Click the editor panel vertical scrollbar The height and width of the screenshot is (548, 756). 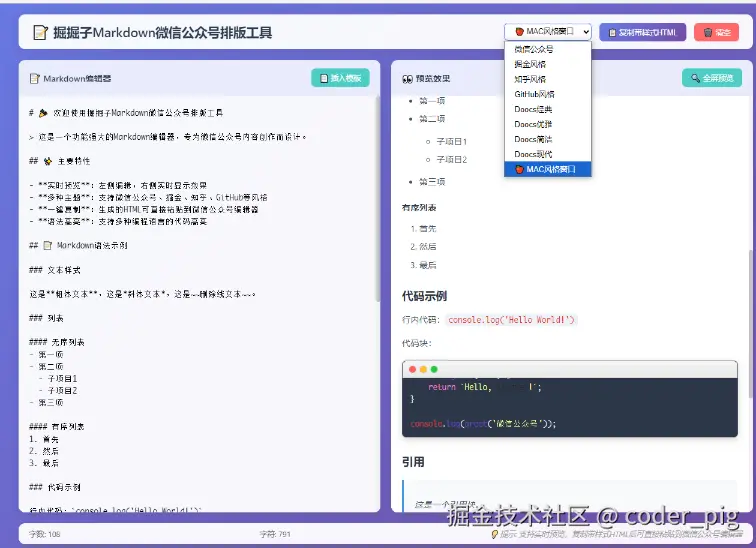coord(378,199)
